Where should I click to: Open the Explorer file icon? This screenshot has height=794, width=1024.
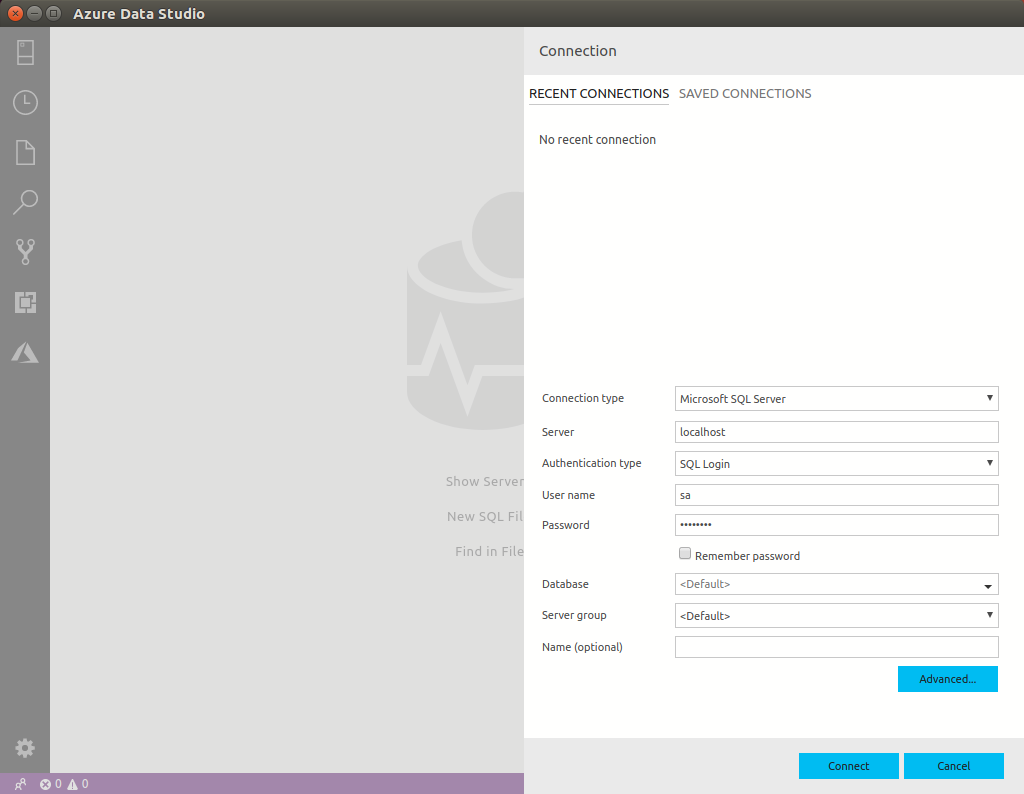25,152
